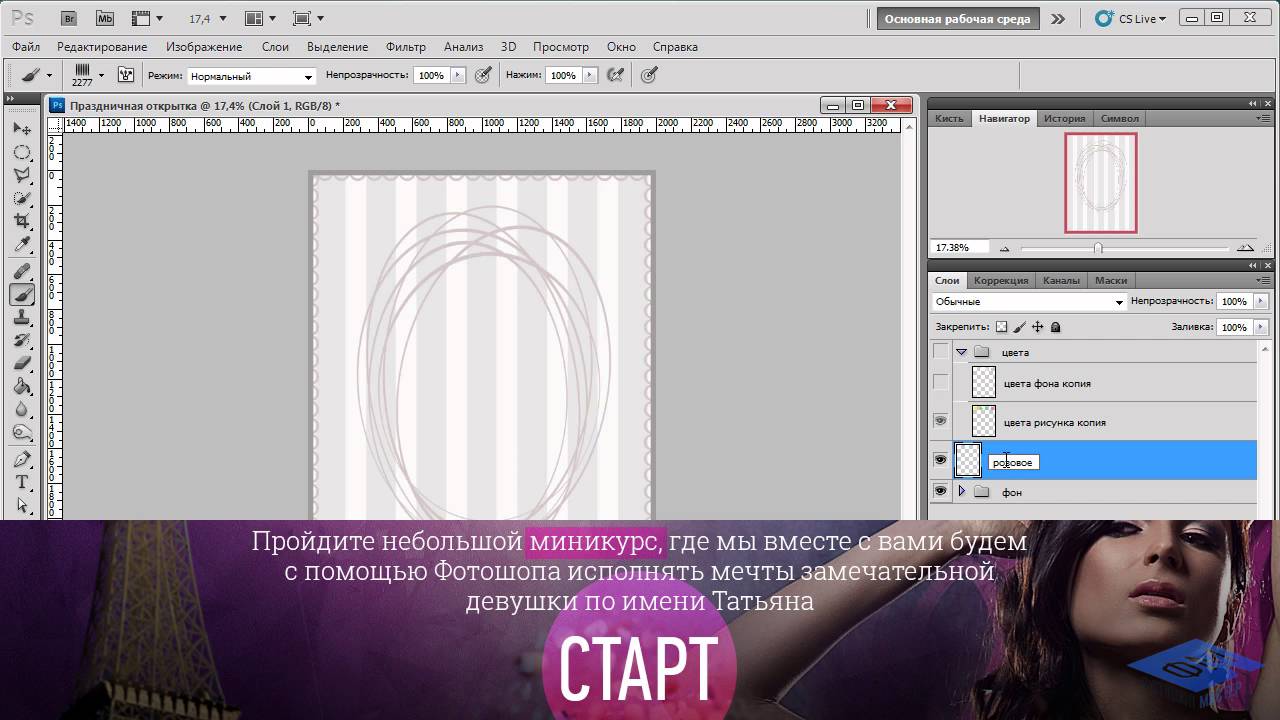Switch to the 'Коррекция' tab
Viewport: 1280px width, 720px height.
tap(1001, 280)
